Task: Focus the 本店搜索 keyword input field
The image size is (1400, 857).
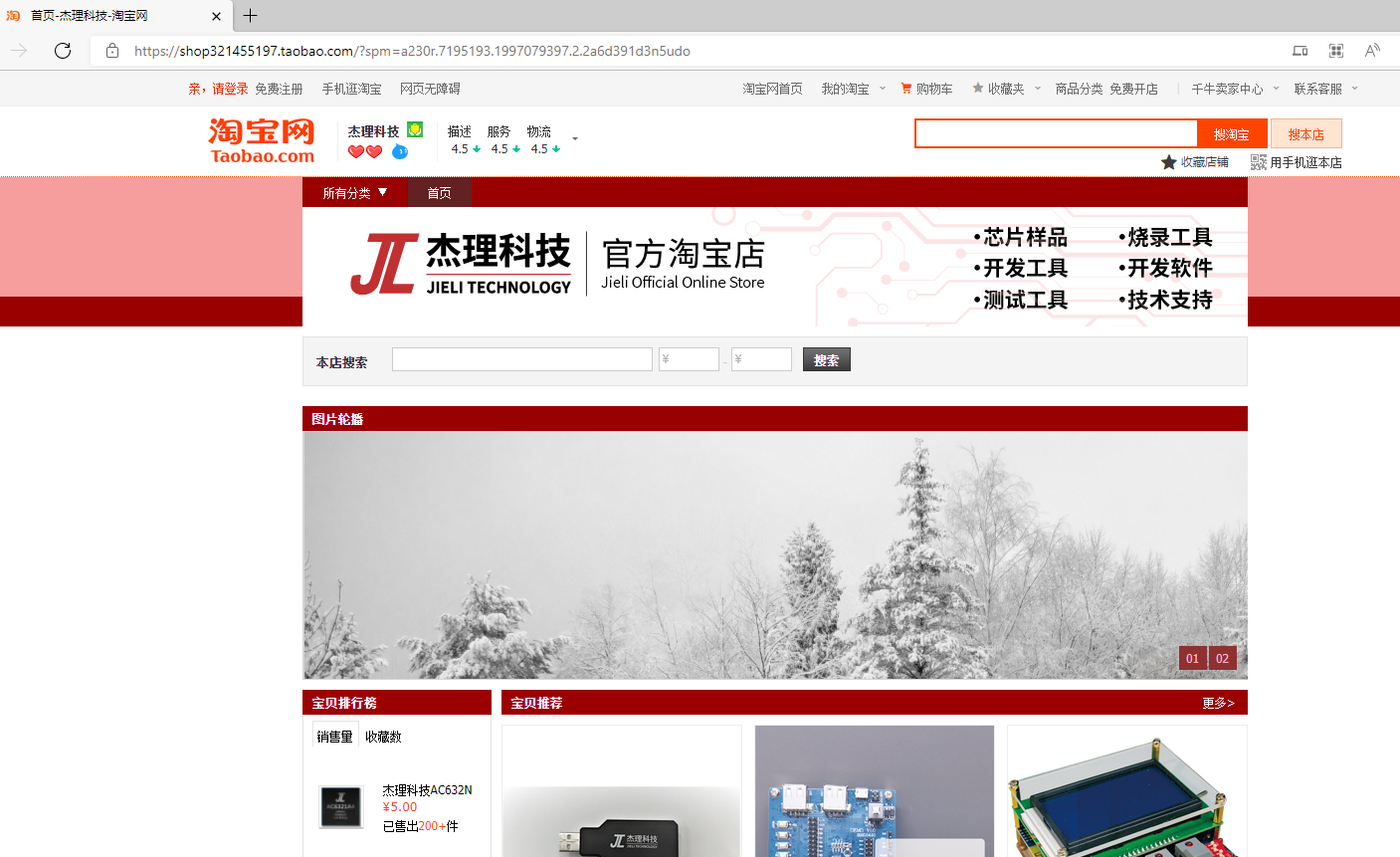Action: pos(522,359)
